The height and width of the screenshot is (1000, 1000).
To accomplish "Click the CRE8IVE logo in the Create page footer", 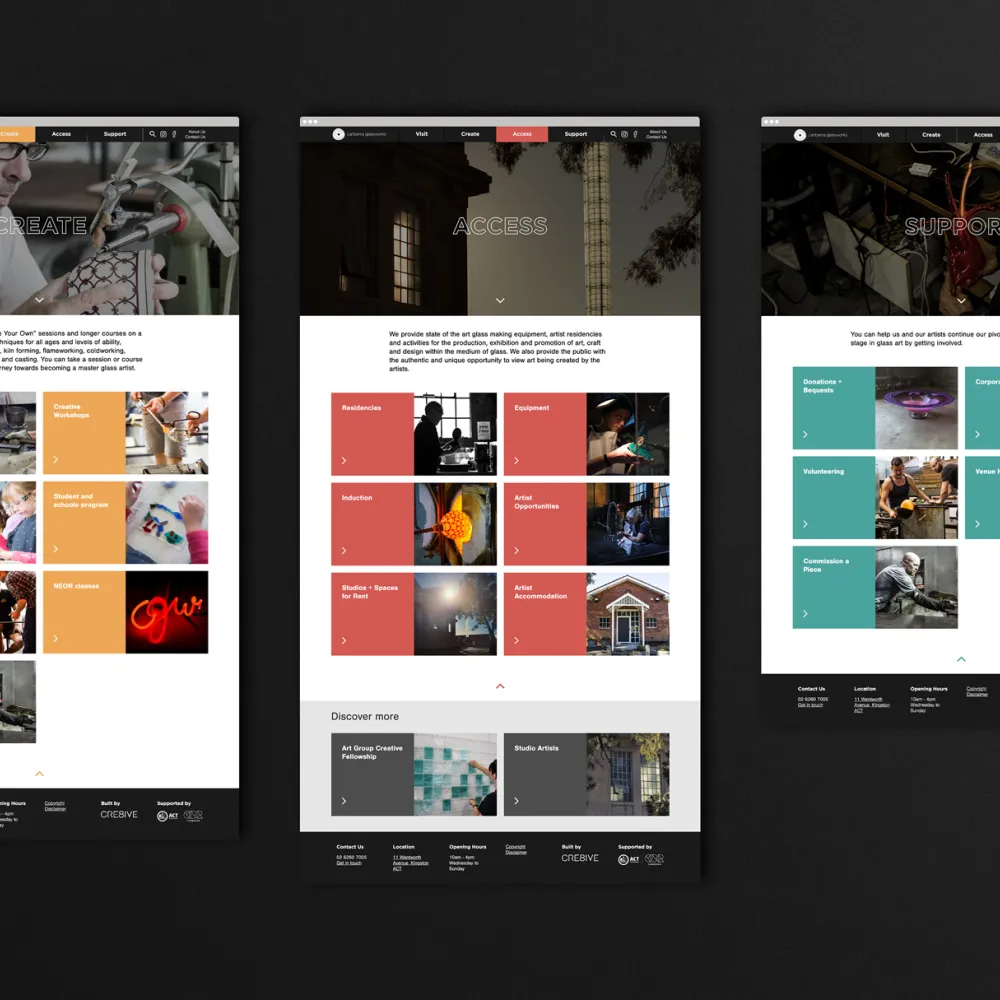I will 119,814.
